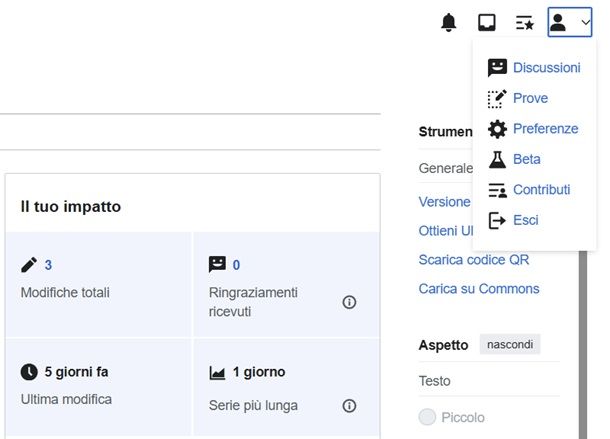Image resolution: width=610 pixels, height=439 pixels.
Task: Click the Prove sandbox pencil icon
Action: [x=497, y=99]
